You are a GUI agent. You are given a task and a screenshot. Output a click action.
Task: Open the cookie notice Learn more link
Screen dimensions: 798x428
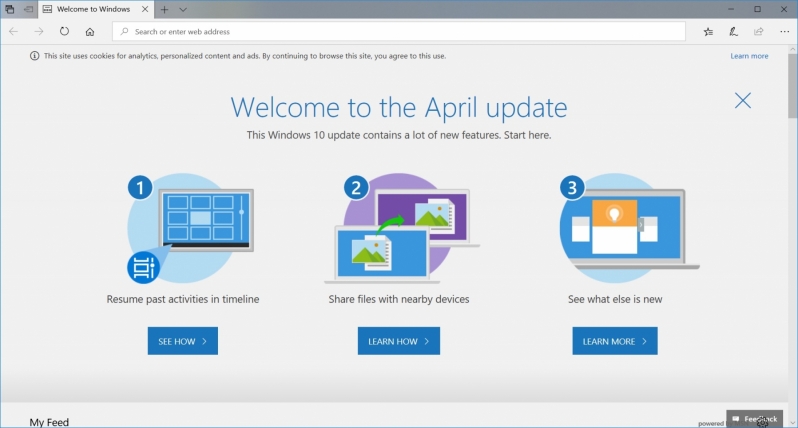tap(749, 56)
